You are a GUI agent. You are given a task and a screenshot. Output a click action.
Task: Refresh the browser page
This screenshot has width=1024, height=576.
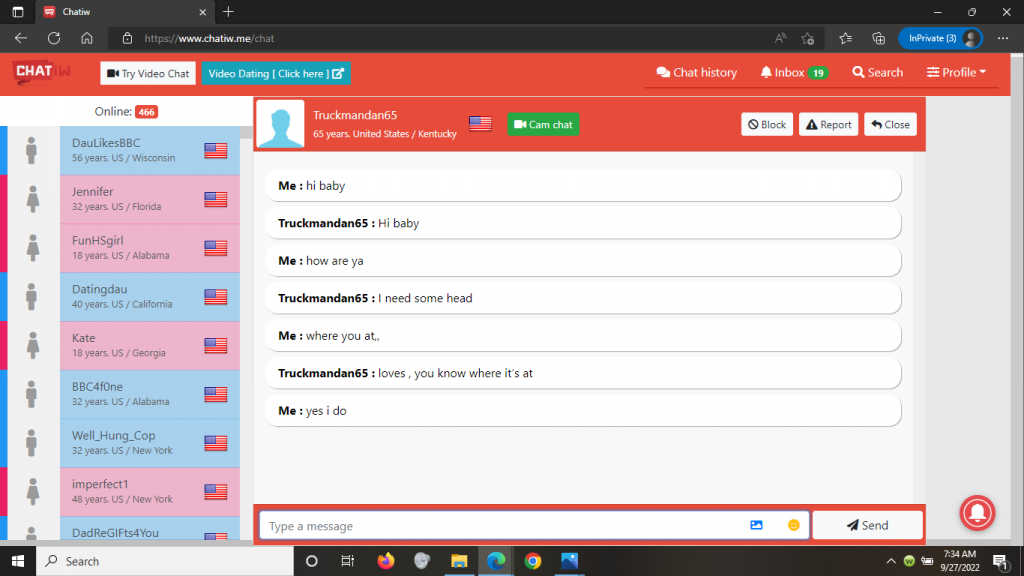[54, 38]
